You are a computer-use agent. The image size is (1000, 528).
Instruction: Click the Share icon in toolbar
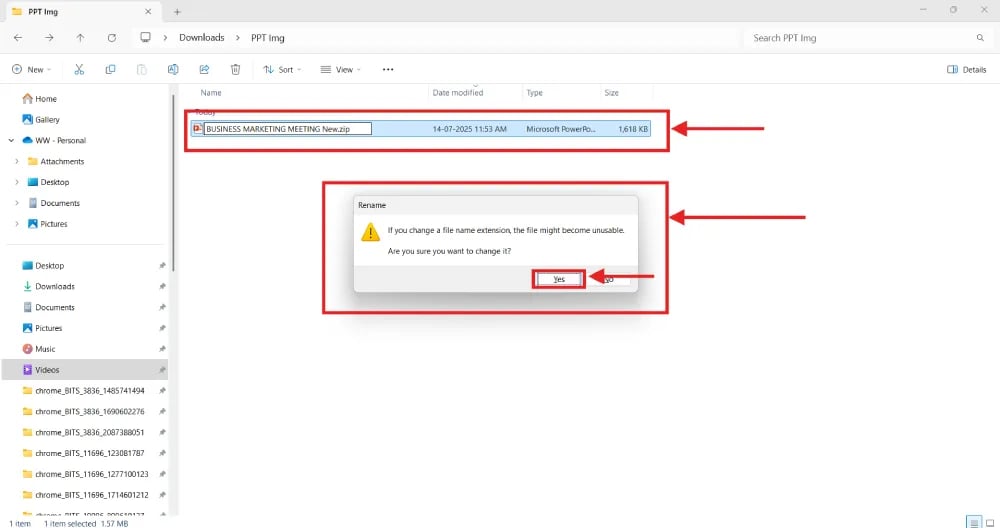pyautogui.click(x=204, y=69)
